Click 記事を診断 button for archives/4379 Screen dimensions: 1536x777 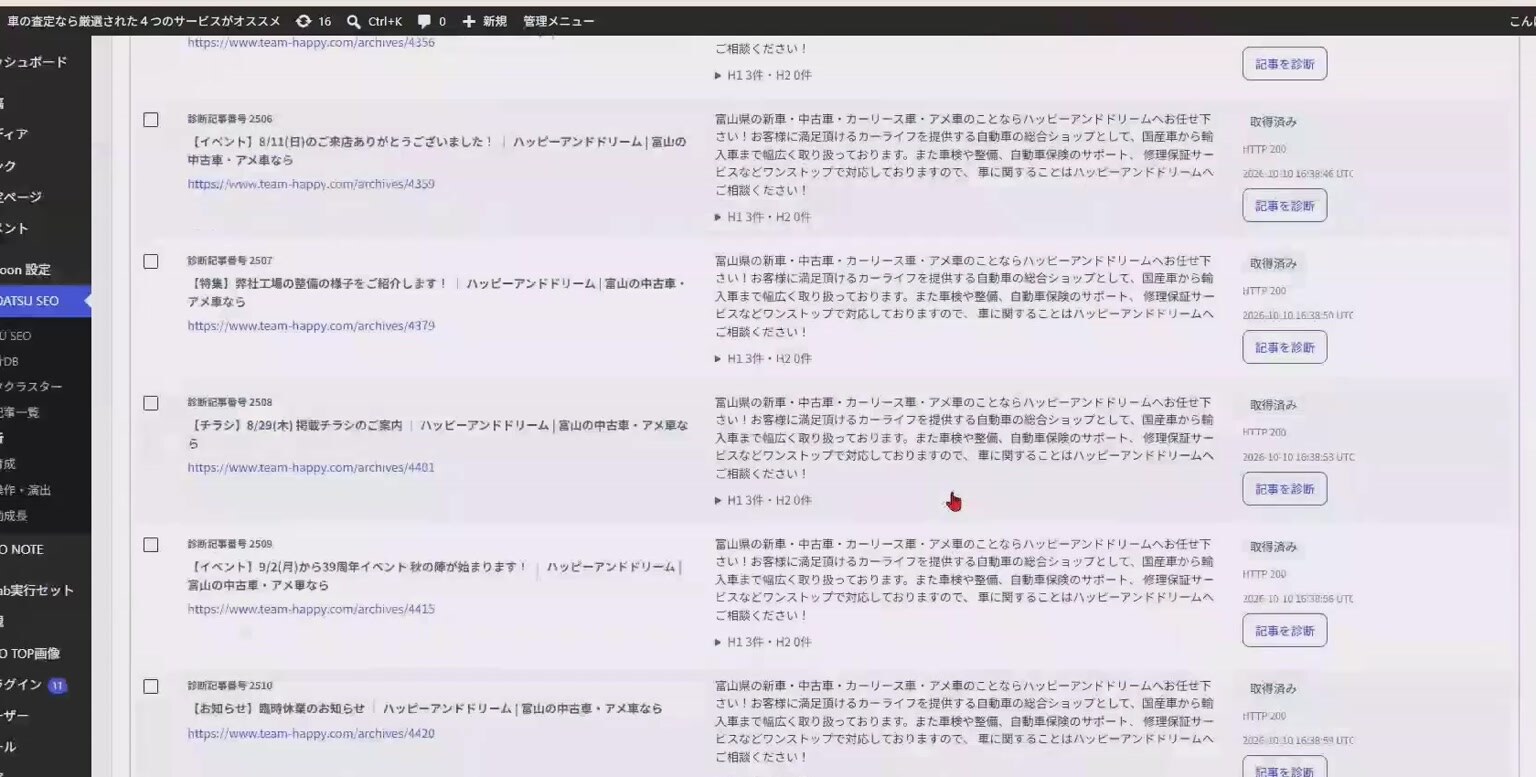pyautogui.click(x=1285, y=347)
